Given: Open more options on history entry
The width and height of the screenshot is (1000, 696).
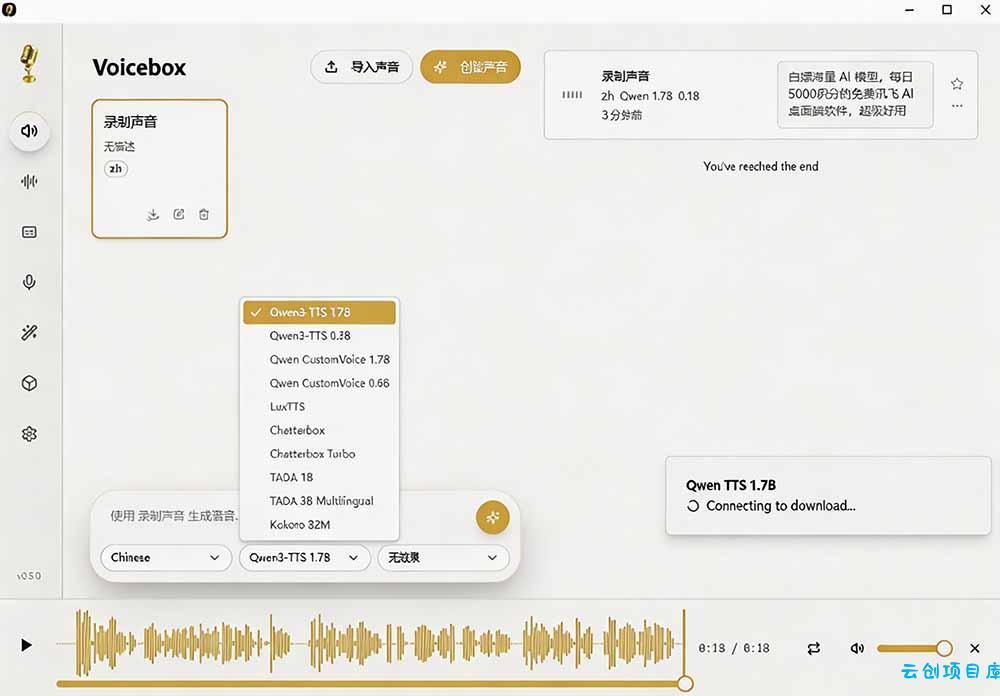Looking at the screenshot, I should coord(957,106).
